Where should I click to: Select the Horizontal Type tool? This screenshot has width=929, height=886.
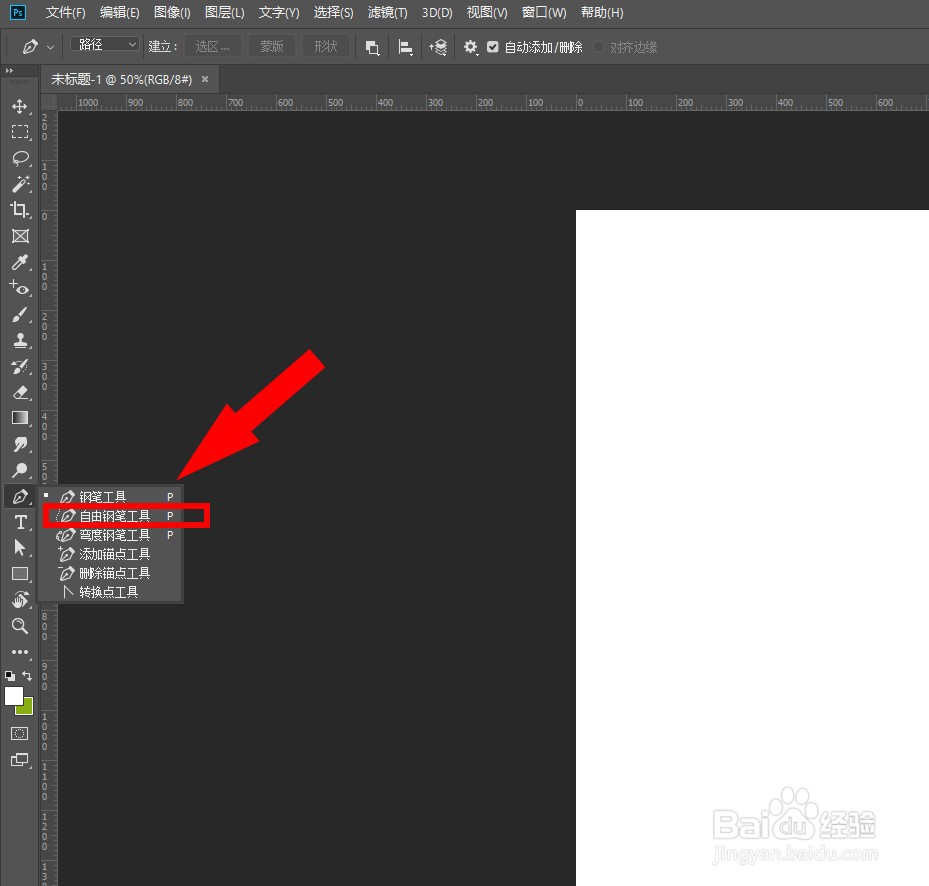(x=20, y=522)
